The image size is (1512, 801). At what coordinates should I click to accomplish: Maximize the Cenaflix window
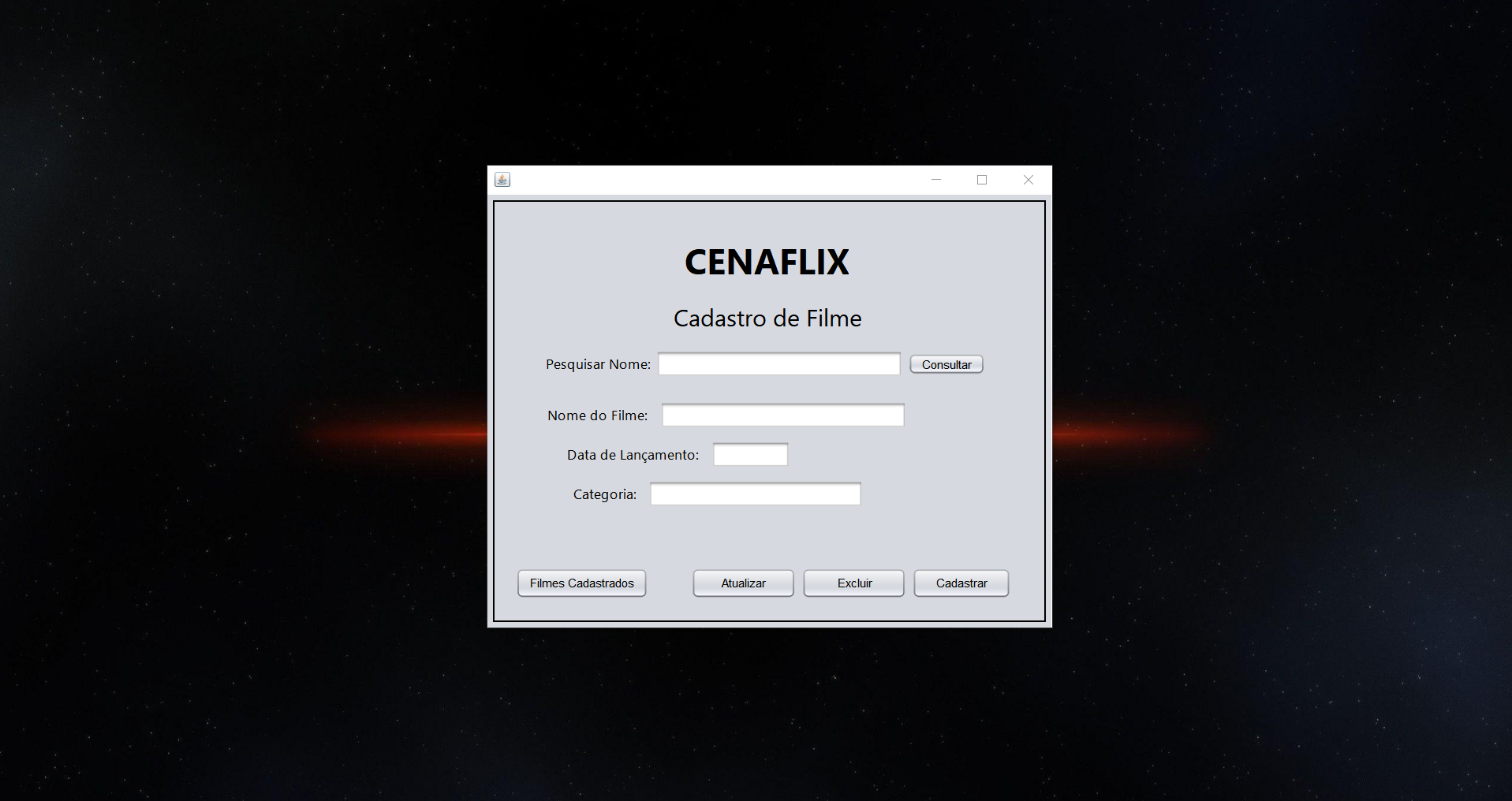tap(982, 180)
